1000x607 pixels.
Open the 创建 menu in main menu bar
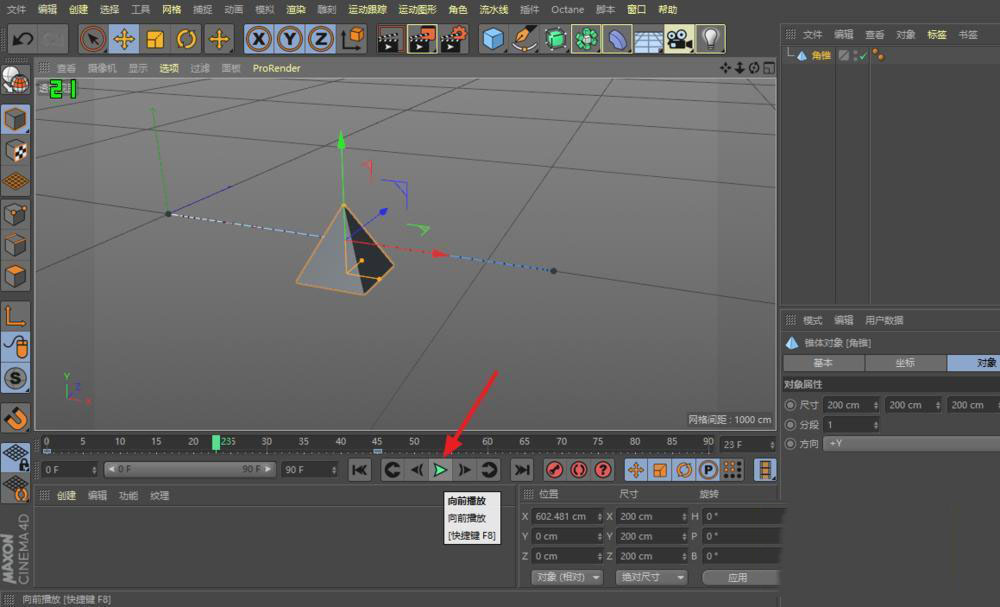pyautogui.click(x=78, y=10)
